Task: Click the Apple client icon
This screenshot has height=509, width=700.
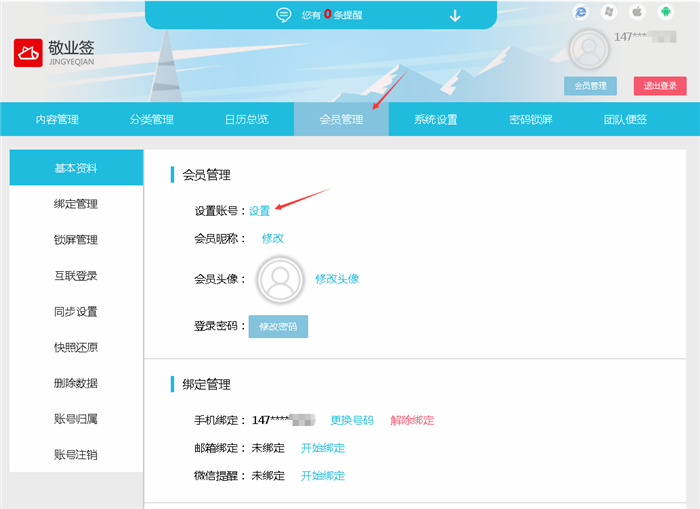Action: [x=636, y=12]
